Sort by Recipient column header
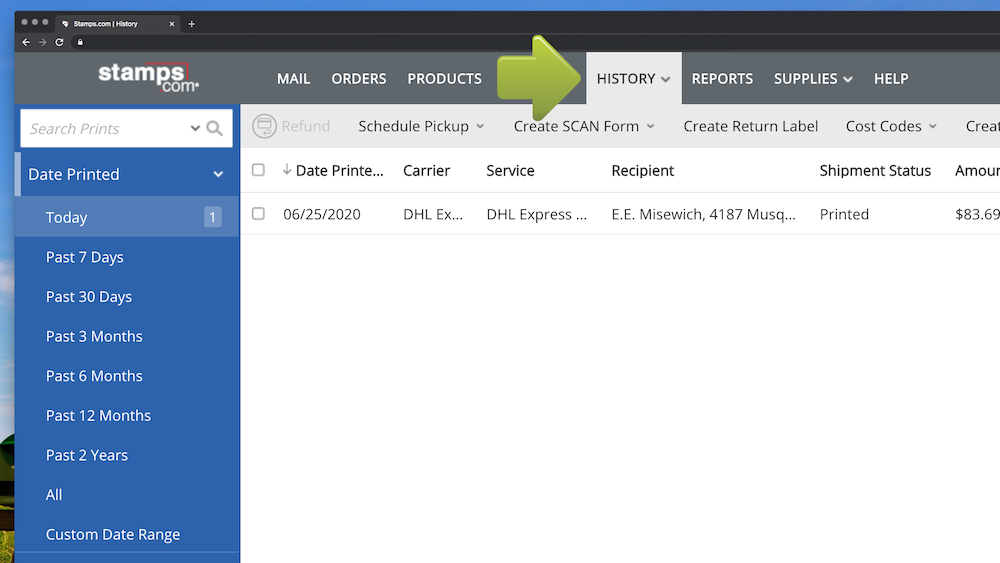 point(642,170)
